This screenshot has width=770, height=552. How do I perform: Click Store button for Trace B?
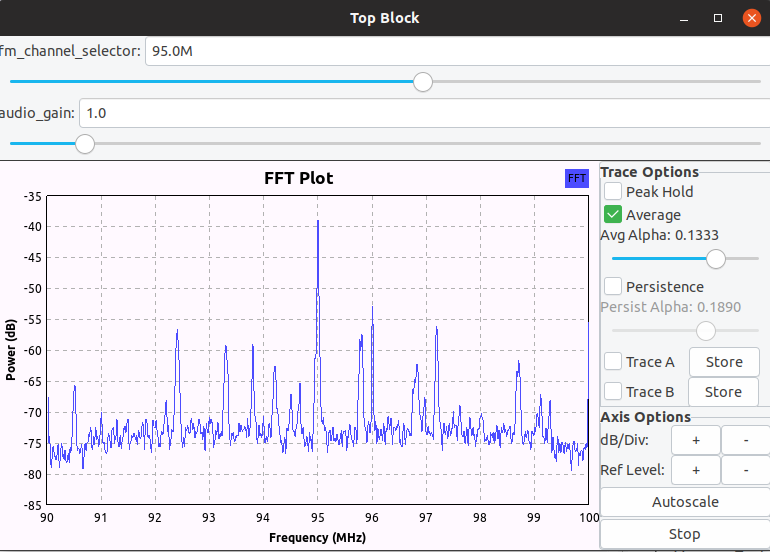pos(723,392)
